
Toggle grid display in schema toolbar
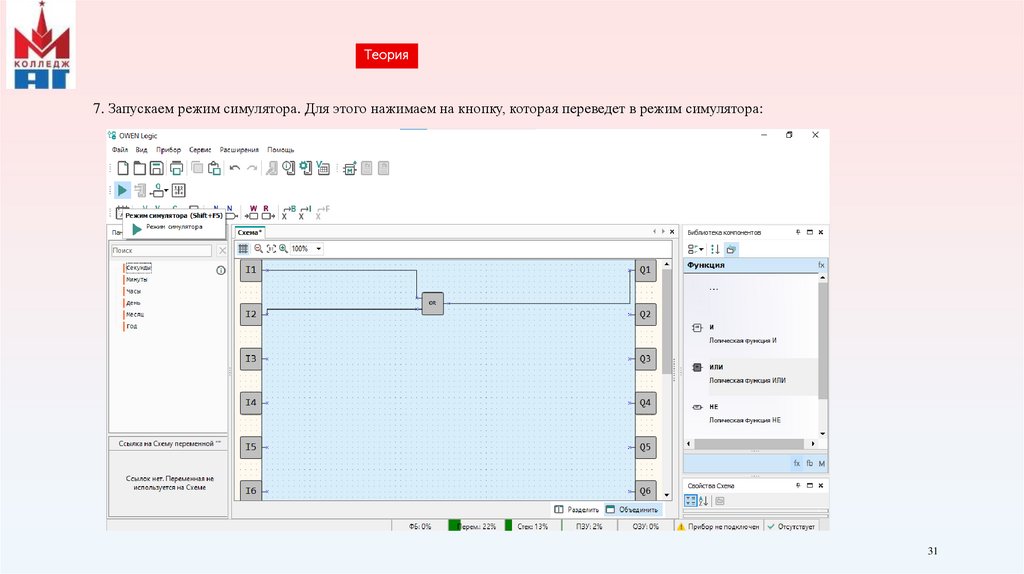[x=243, y=249]
